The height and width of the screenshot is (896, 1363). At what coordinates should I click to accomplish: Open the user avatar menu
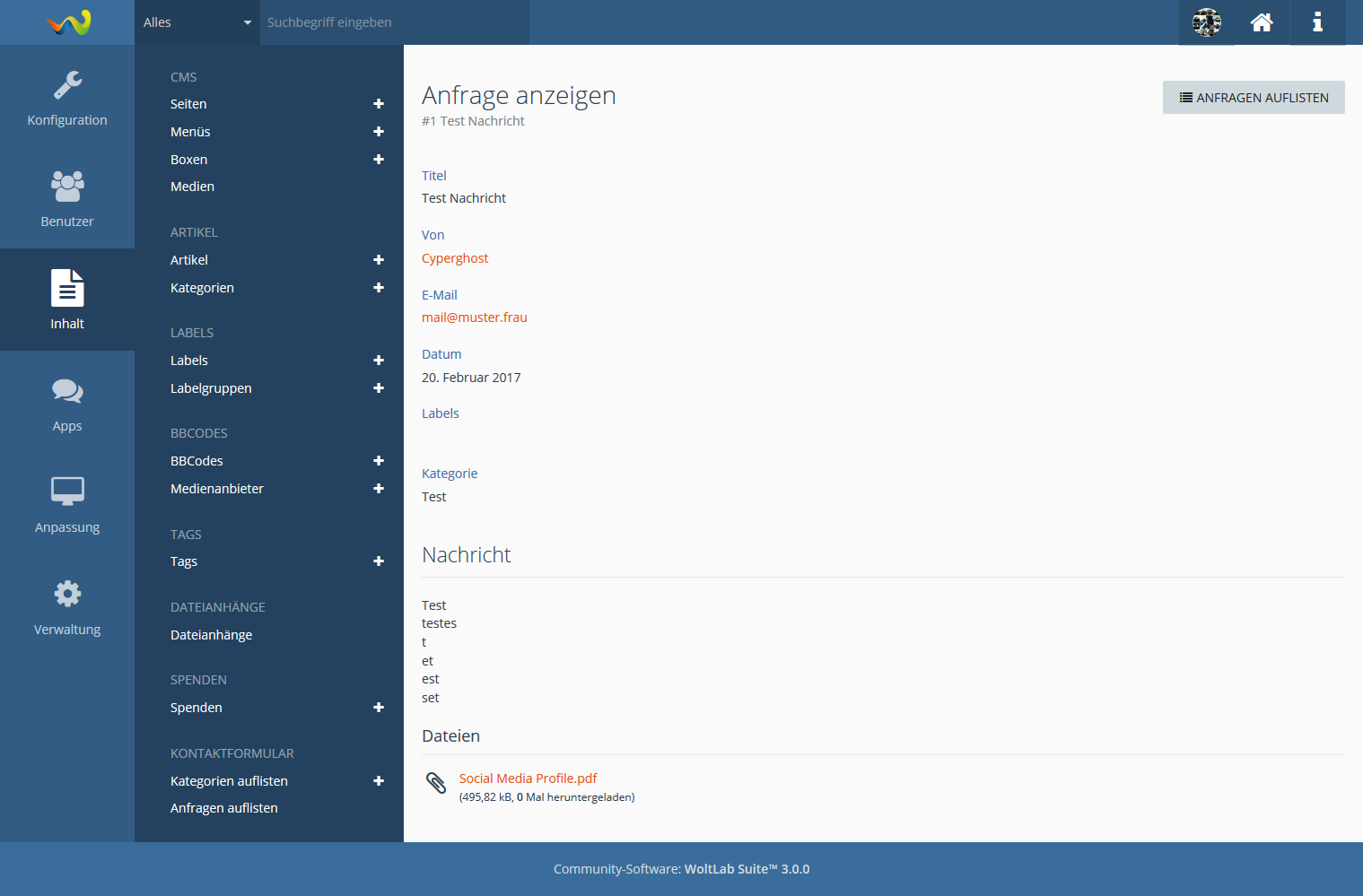[x=1206, y=22]
